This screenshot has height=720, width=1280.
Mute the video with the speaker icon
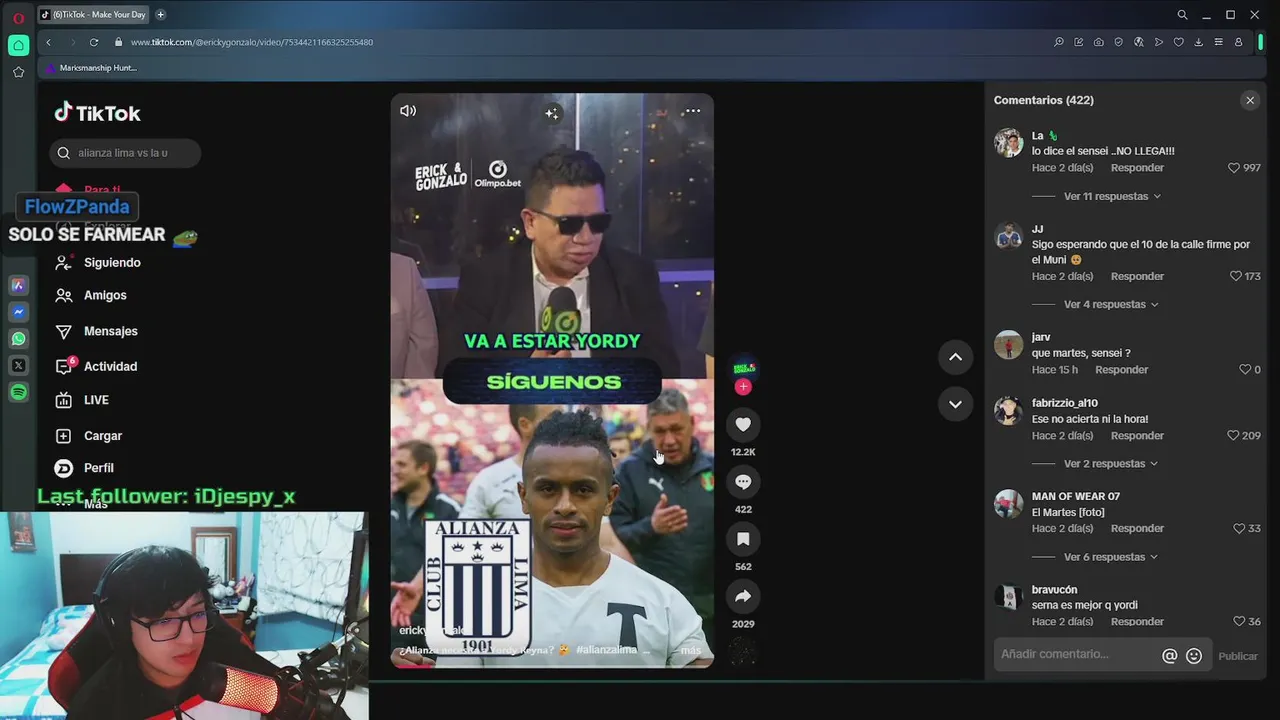[408, 111]
